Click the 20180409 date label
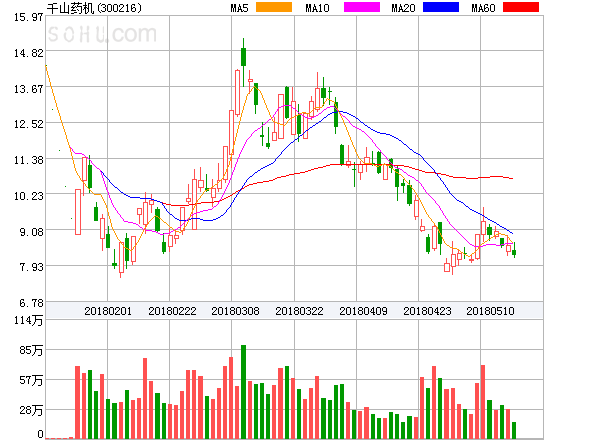The height and width of the screenshot is (440, 600). coord(363,311)
